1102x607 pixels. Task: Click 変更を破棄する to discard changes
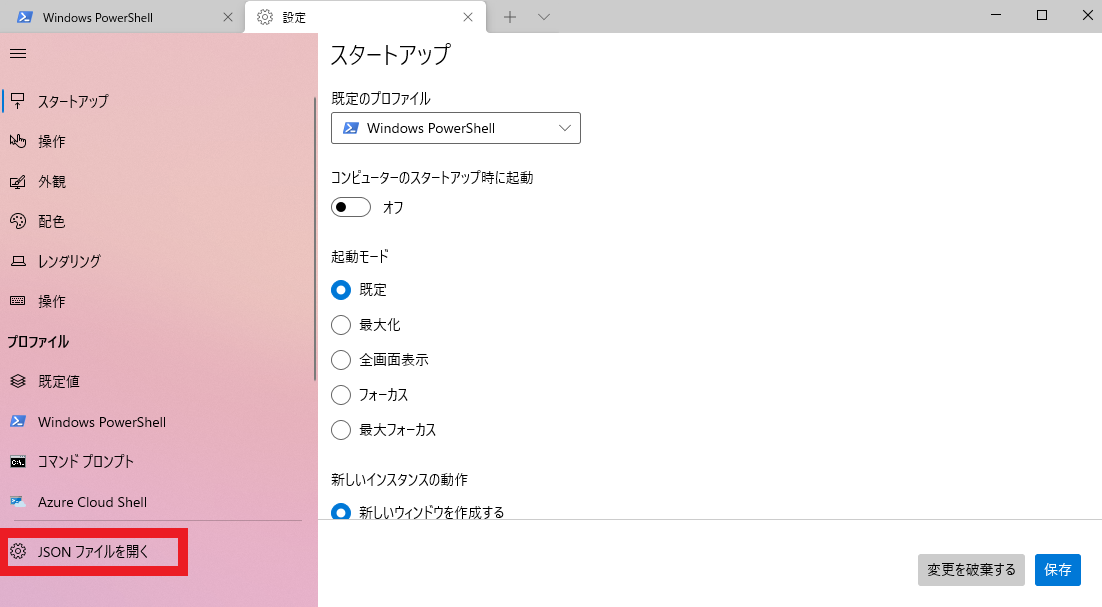point(970,570)
